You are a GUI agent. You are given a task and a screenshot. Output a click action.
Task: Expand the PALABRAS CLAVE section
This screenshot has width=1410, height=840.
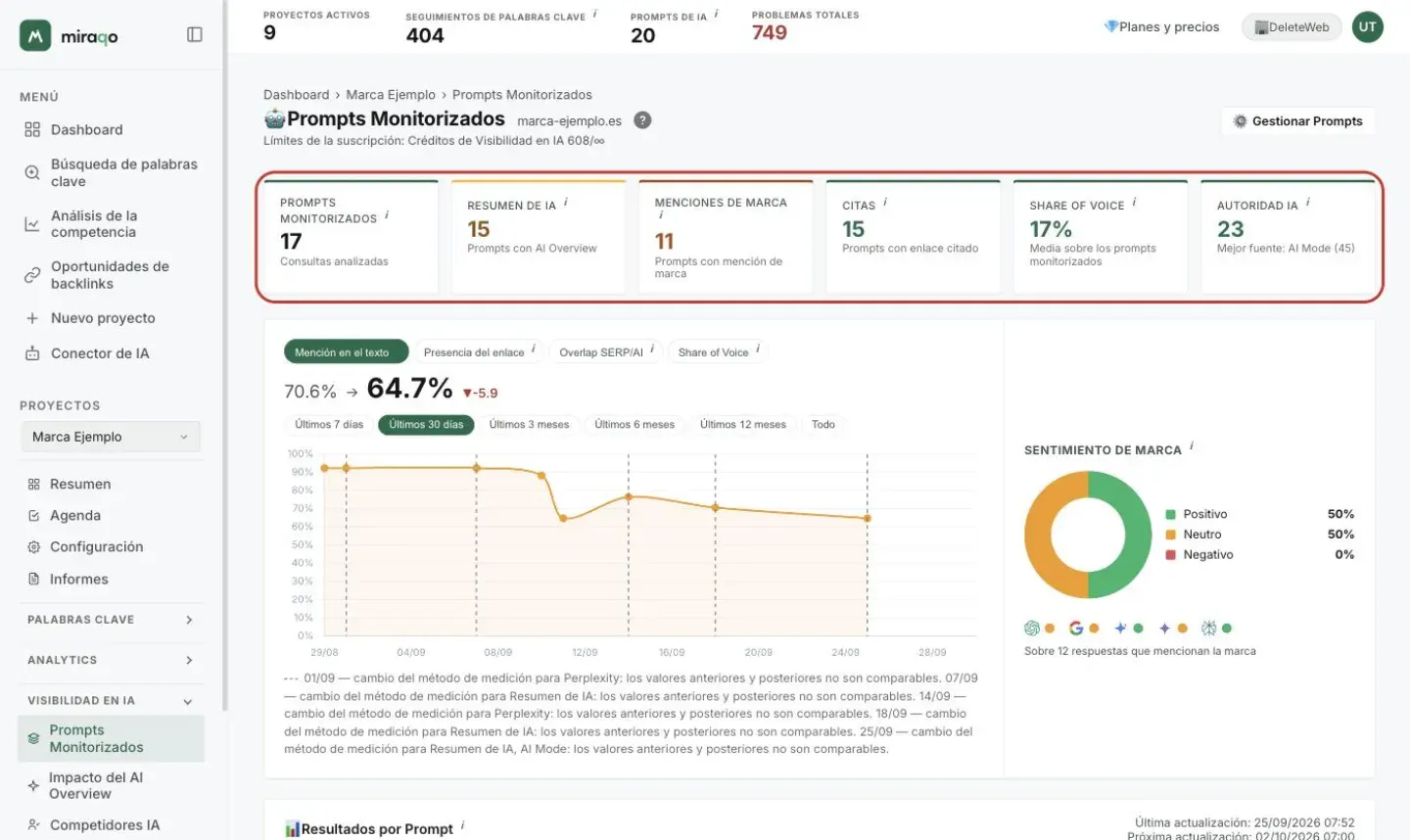[111, 620]
